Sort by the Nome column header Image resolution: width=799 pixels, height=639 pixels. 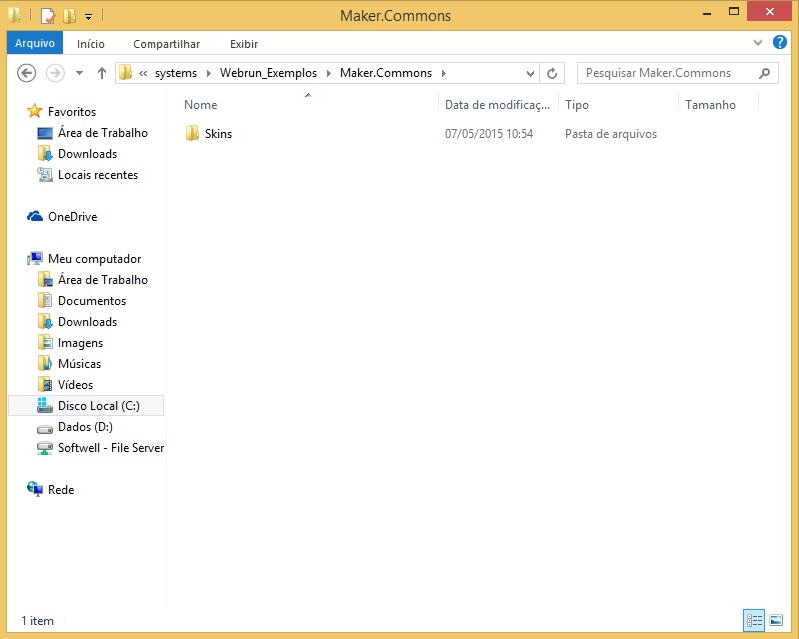point(201,105)
